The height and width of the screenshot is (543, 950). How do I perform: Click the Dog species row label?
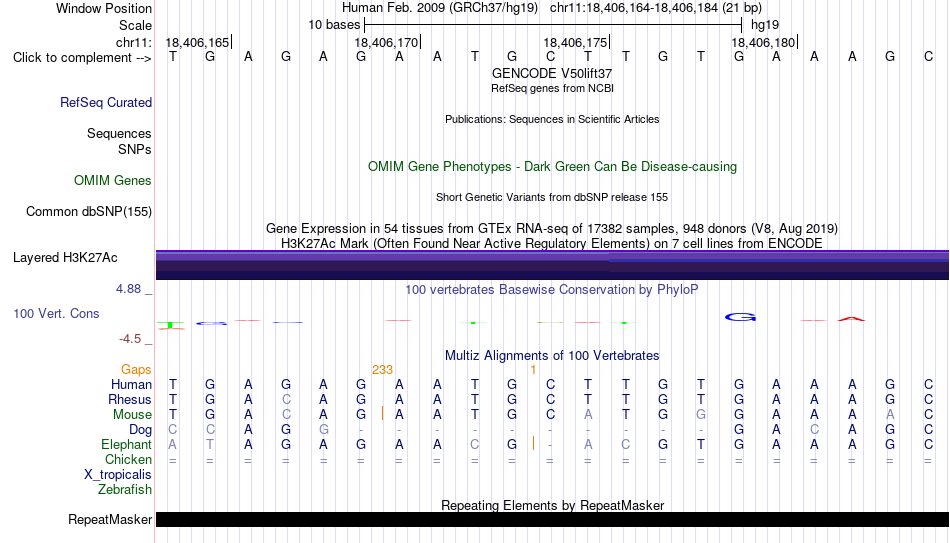click(x=141, y=430)
